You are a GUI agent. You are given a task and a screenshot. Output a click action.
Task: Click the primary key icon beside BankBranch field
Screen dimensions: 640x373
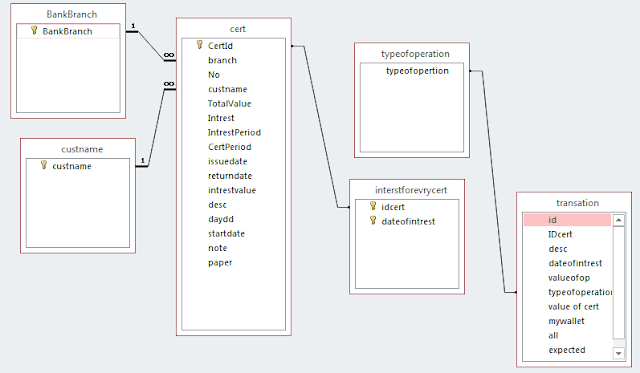(x=34, y=31)
